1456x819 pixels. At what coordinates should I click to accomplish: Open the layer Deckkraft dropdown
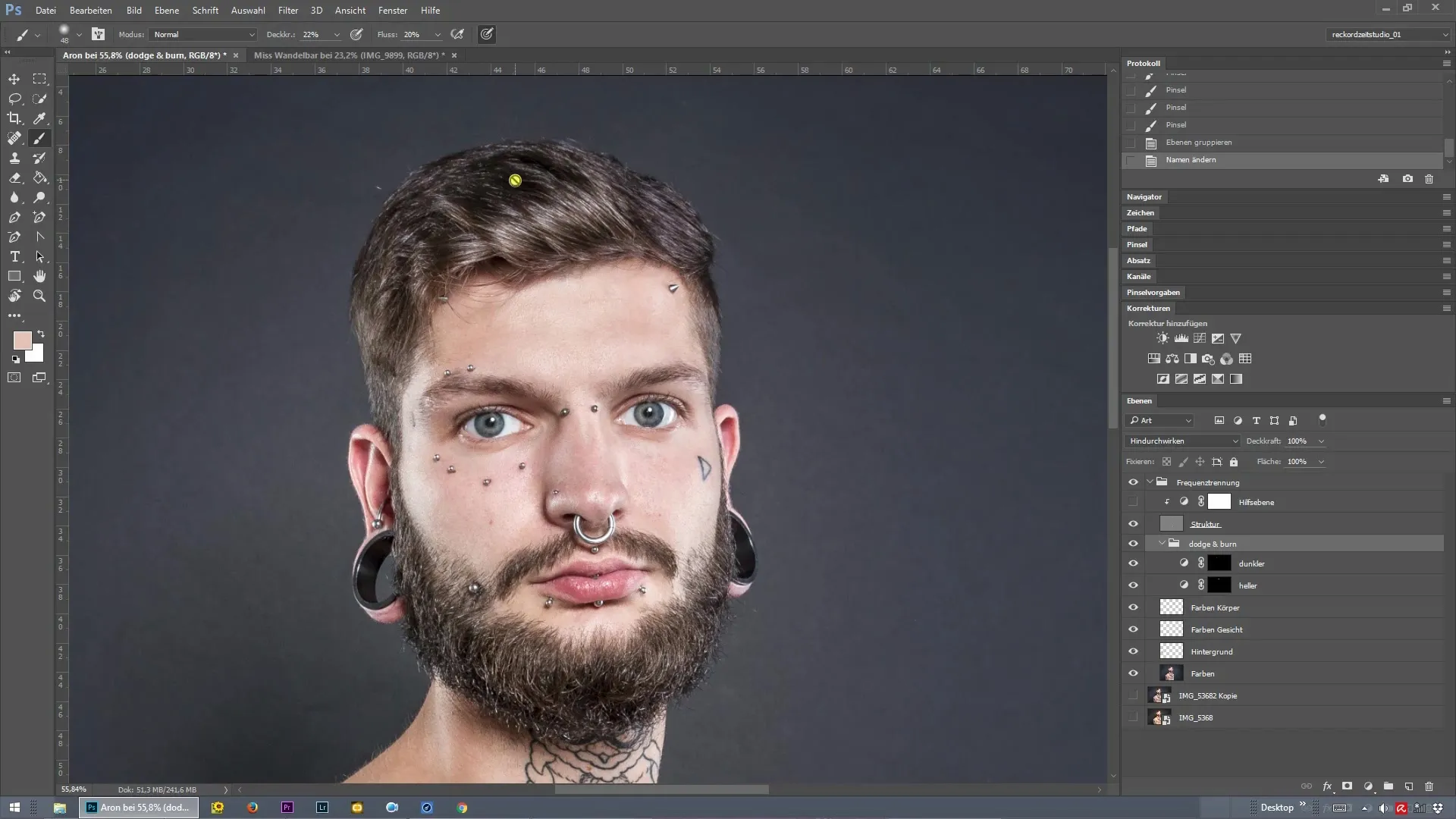click(x=1321, y=441)
